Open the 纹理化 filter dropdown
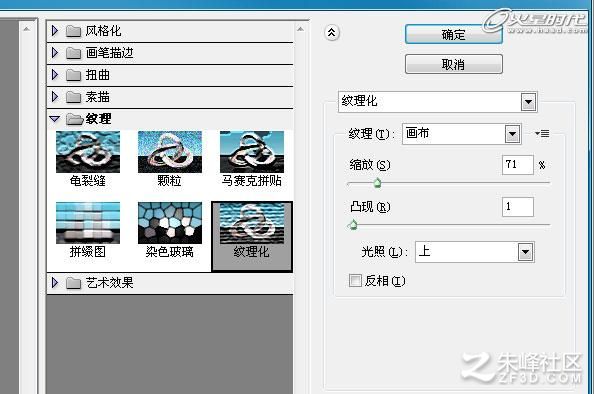Screen dimensions: 594x394 [528, 102]
